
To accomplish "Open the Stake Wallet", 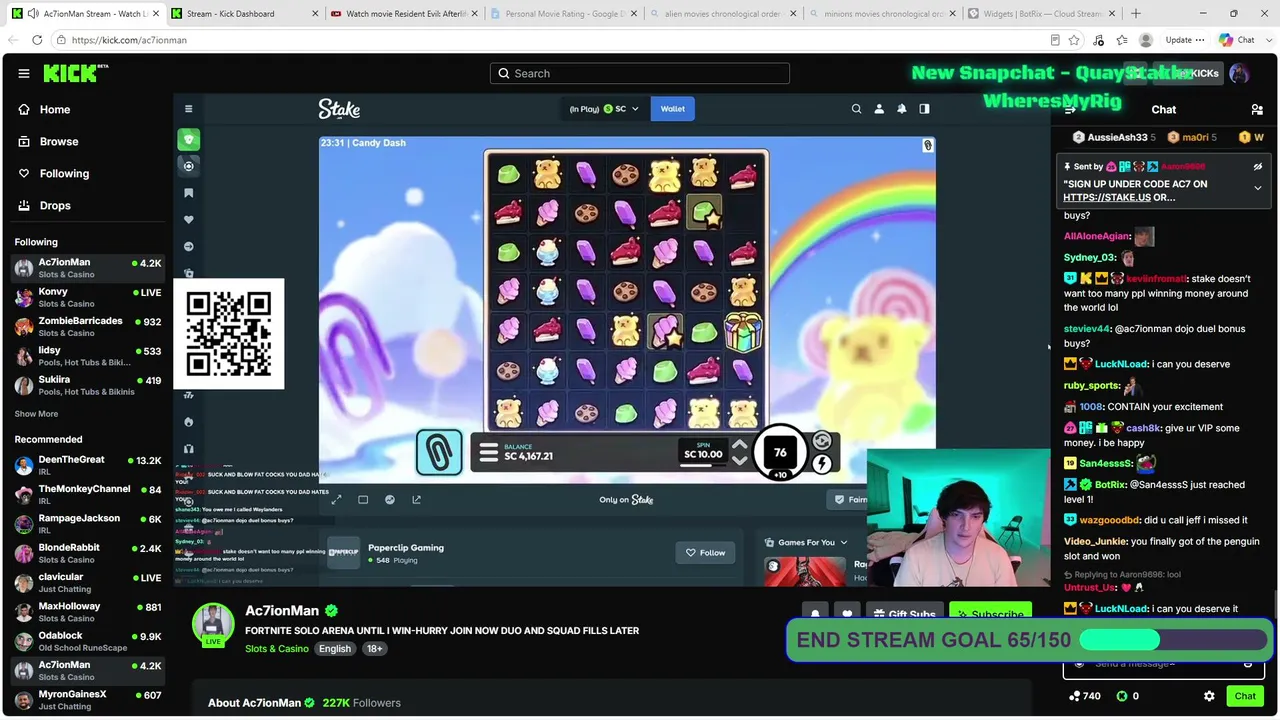I will pyautogui.click(x=673, y=109).
